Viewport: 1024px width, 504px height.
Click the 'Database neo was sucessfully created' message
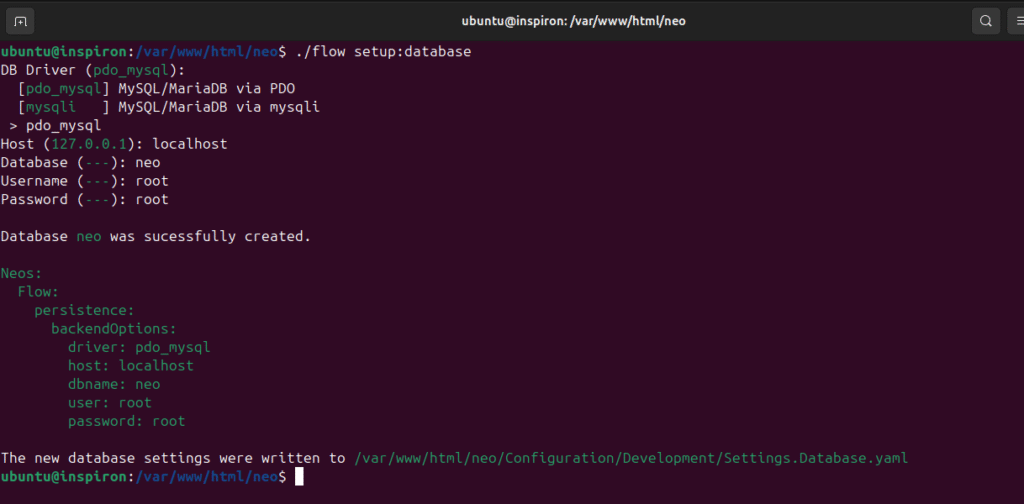click(x=156, y=236)
